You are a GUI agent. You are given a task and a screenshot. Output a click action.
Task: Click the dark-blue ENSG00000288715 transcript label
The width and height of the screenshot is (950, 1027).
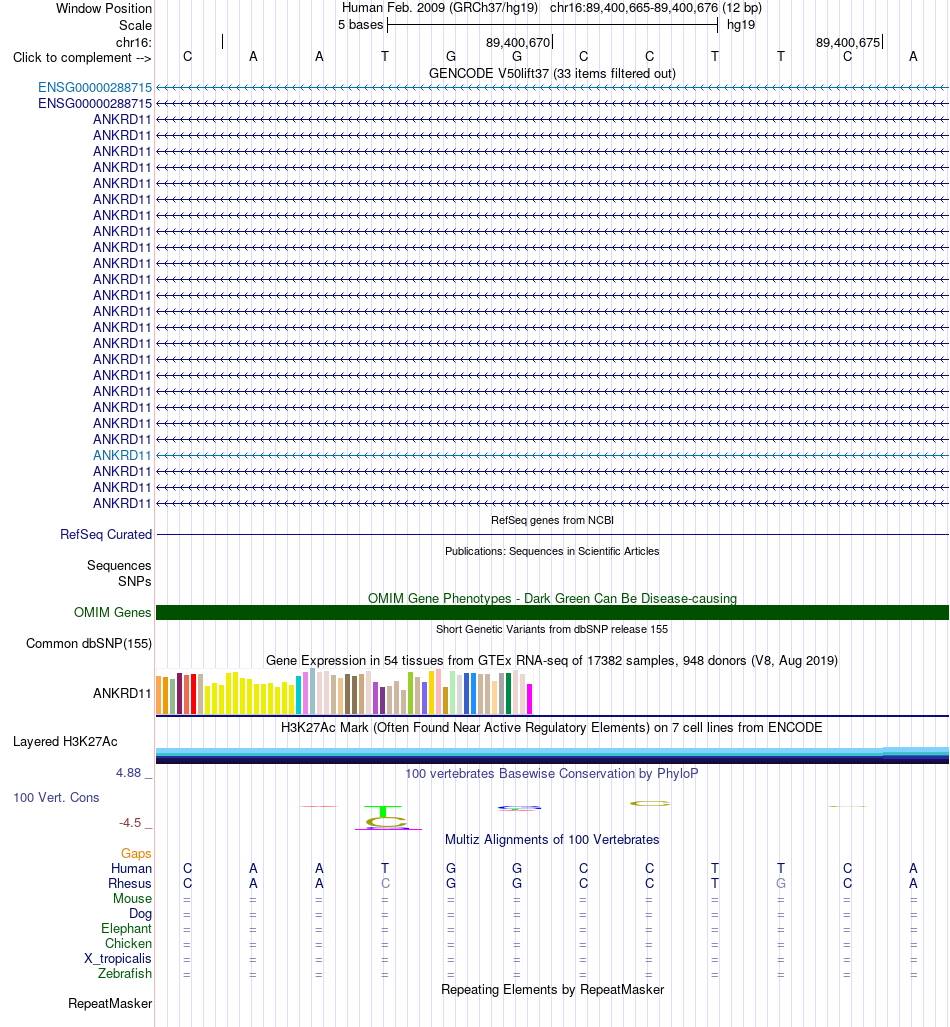(95, 103)
